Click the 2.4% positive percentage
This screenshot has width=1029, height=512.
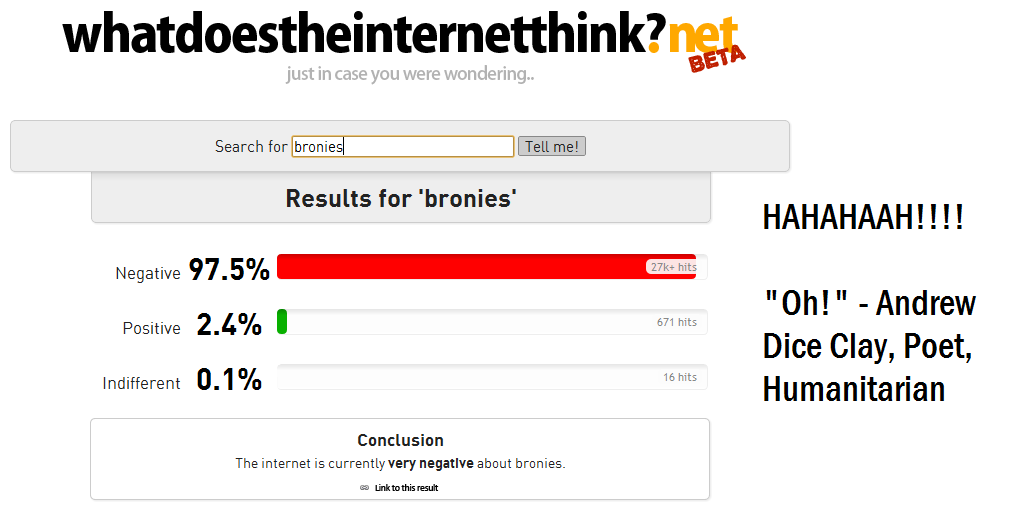pyautogui.click(x=229, y=325)
